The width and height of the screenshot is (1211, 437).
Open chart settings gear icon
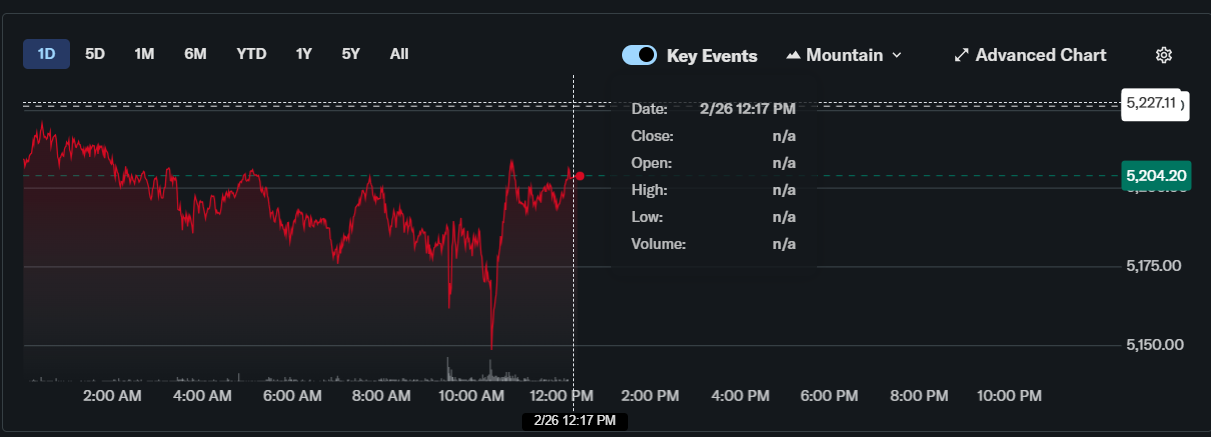point(1163,55)
